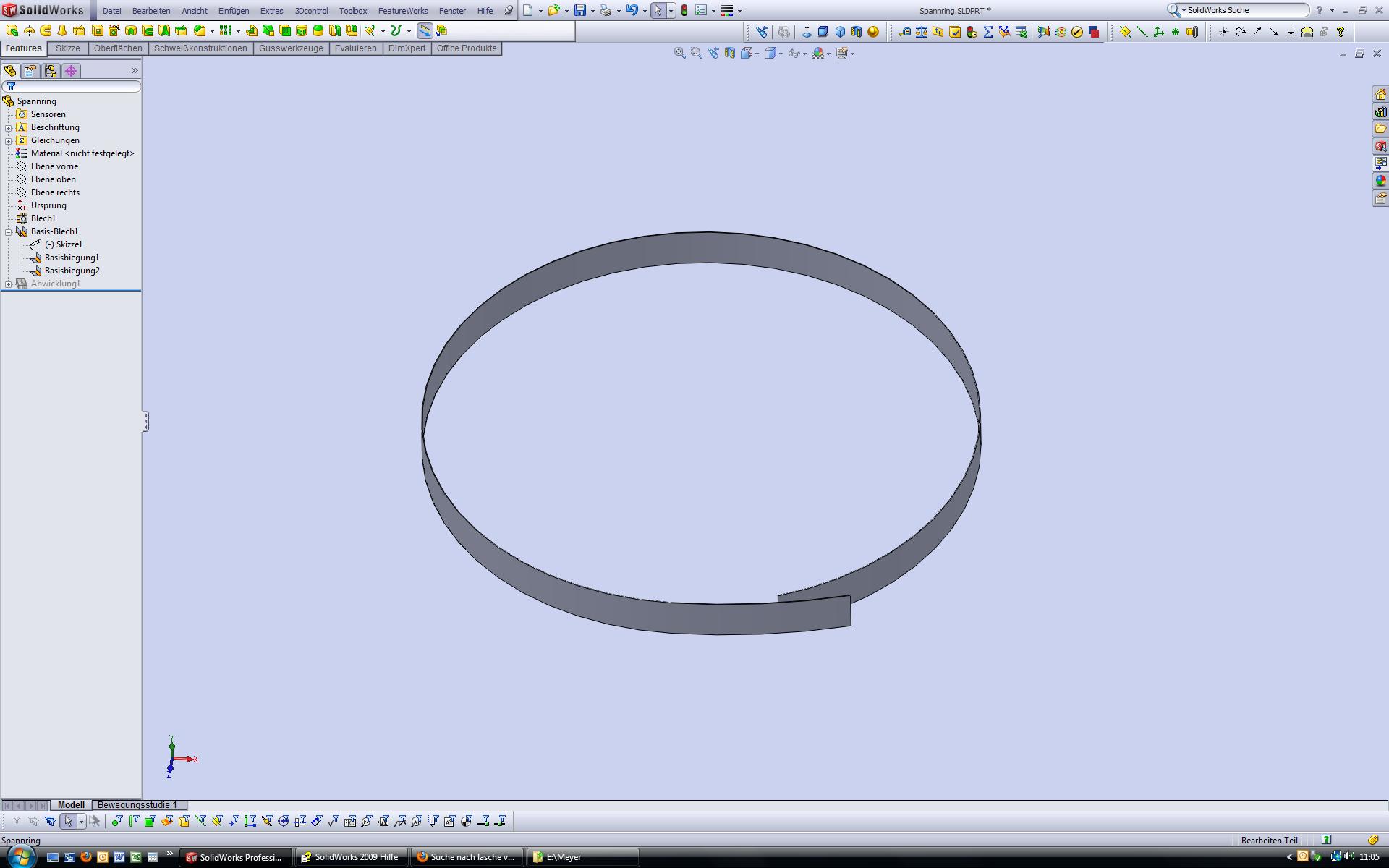Open the FeatureManager design tree tab
Image resolution: width=1389 pixels, height=868 pixels.
[10, 71]
